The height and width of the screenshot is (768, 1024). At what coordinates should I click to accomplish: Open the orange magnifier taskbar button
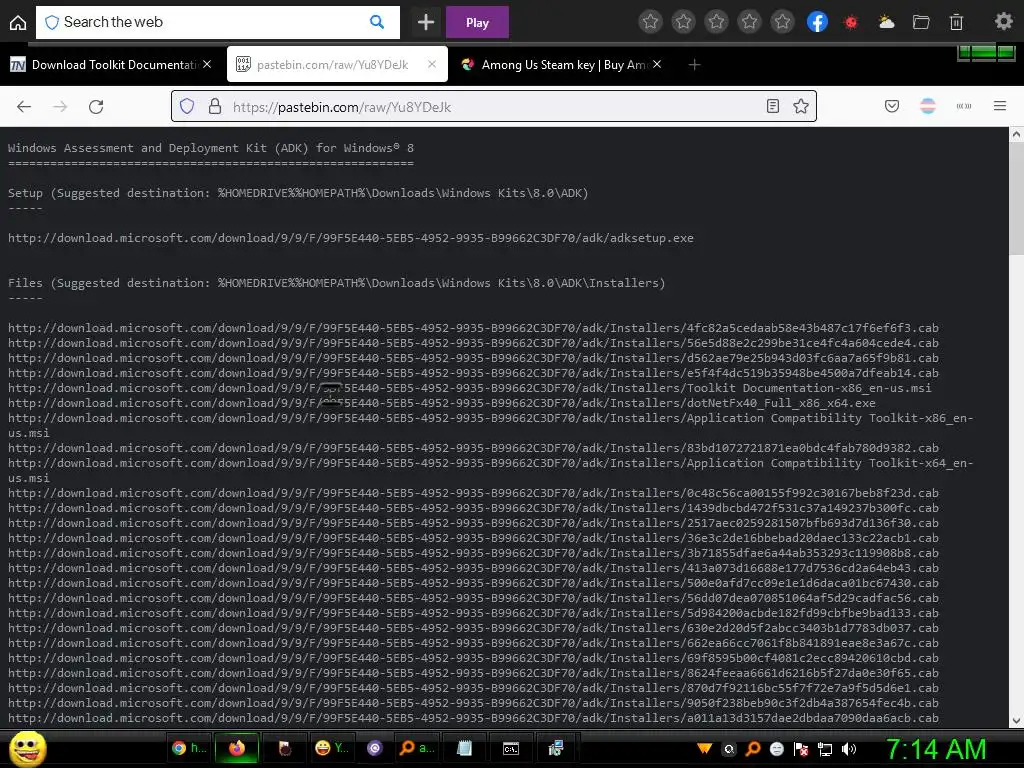click(x=417, y=748)
